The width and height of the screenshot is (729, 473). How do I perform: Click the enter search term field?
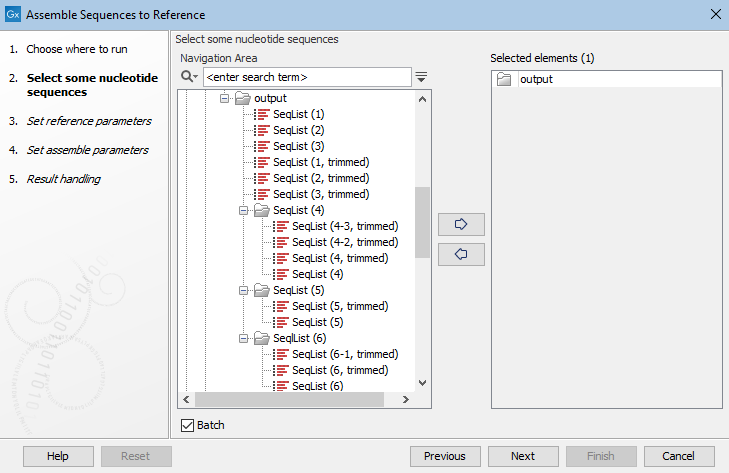pos(306,77)
